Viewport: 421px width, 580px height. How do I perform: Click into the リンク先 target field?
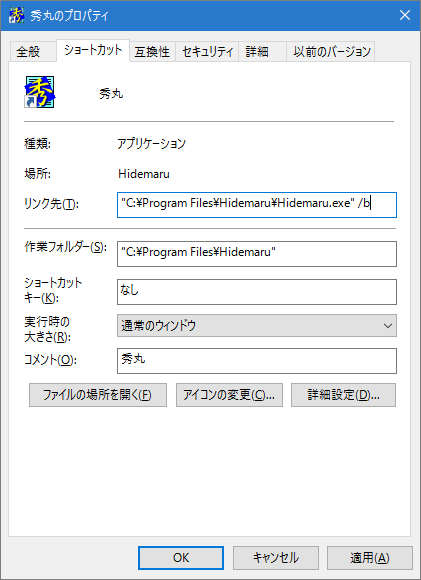(x=257, y=205)
